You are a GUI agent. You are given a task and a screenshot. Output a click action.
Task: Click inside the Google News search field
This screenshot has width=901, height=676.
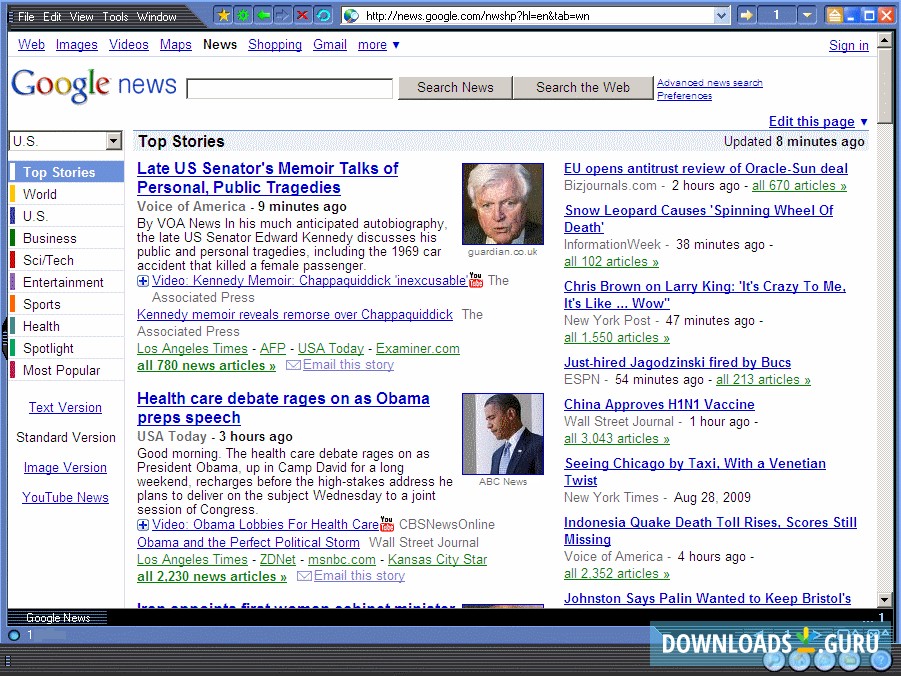tap(290, 89)
